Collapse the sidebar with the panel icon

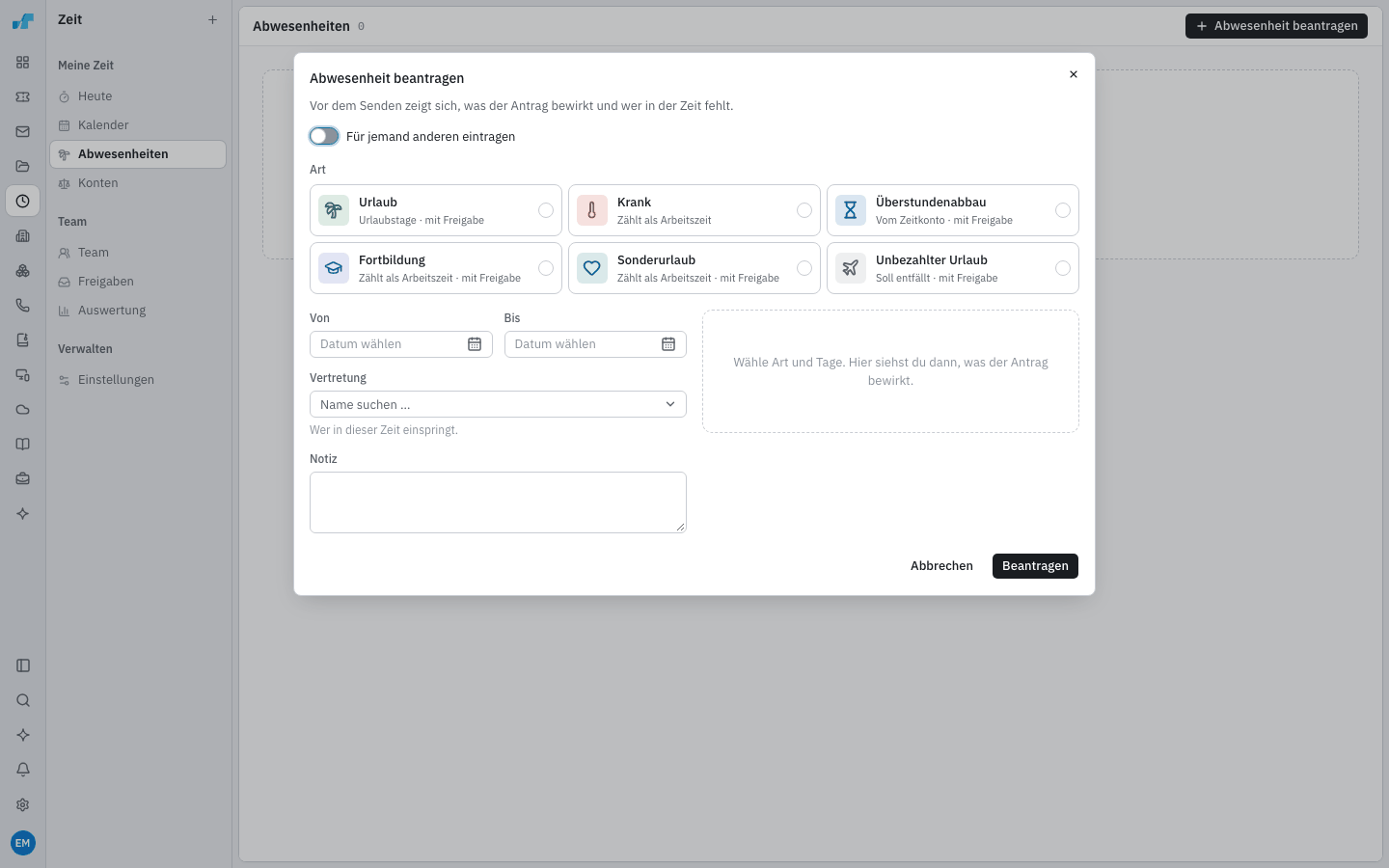click(23, 665)
